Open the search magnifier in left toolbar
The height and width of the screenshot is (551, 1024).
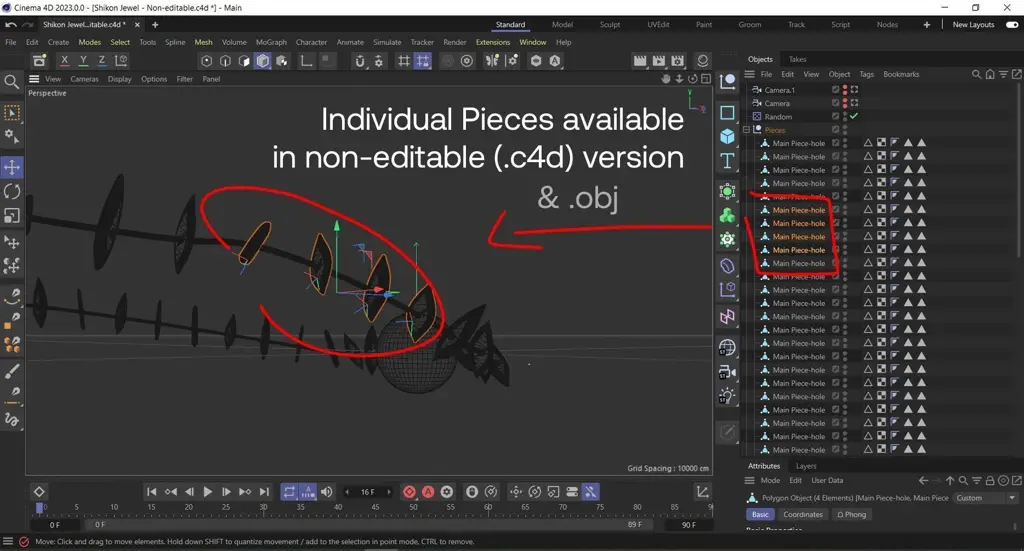tap(11, 82)
